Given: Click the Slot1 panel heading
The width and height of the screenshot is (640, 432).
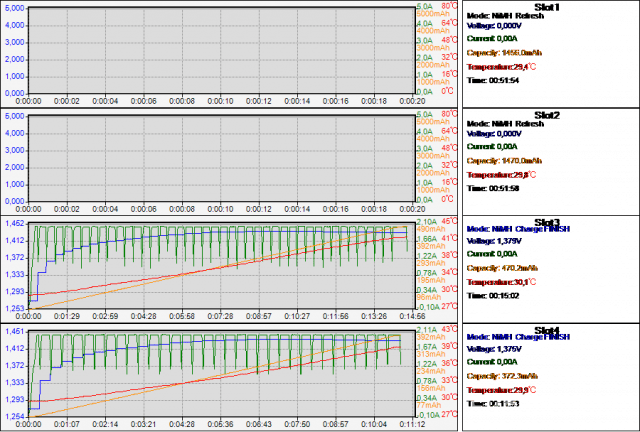Looking at the screenshot, I should tap(547, 7).
